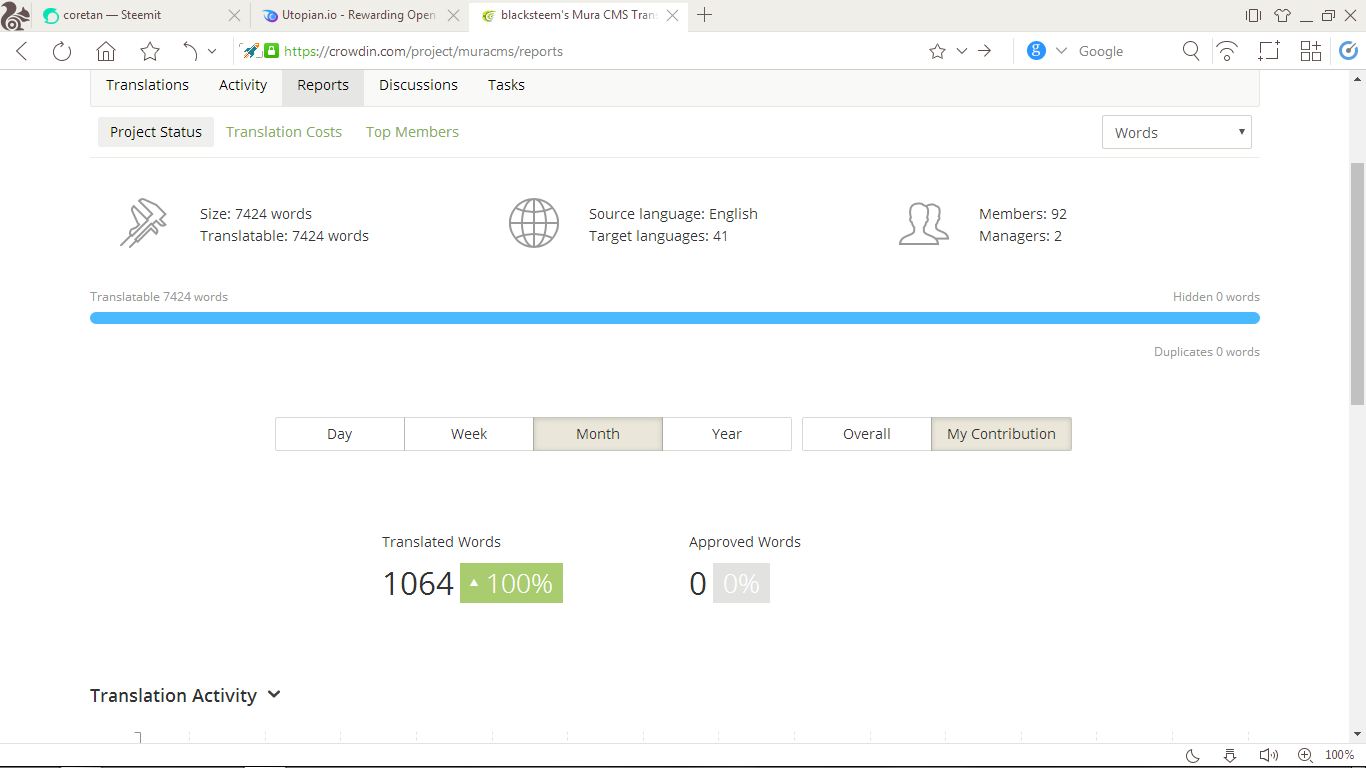The width and height of the screenshot is (1366, 768).
Task: Open the skin shirt icon
Action: tap(1282, 15)
